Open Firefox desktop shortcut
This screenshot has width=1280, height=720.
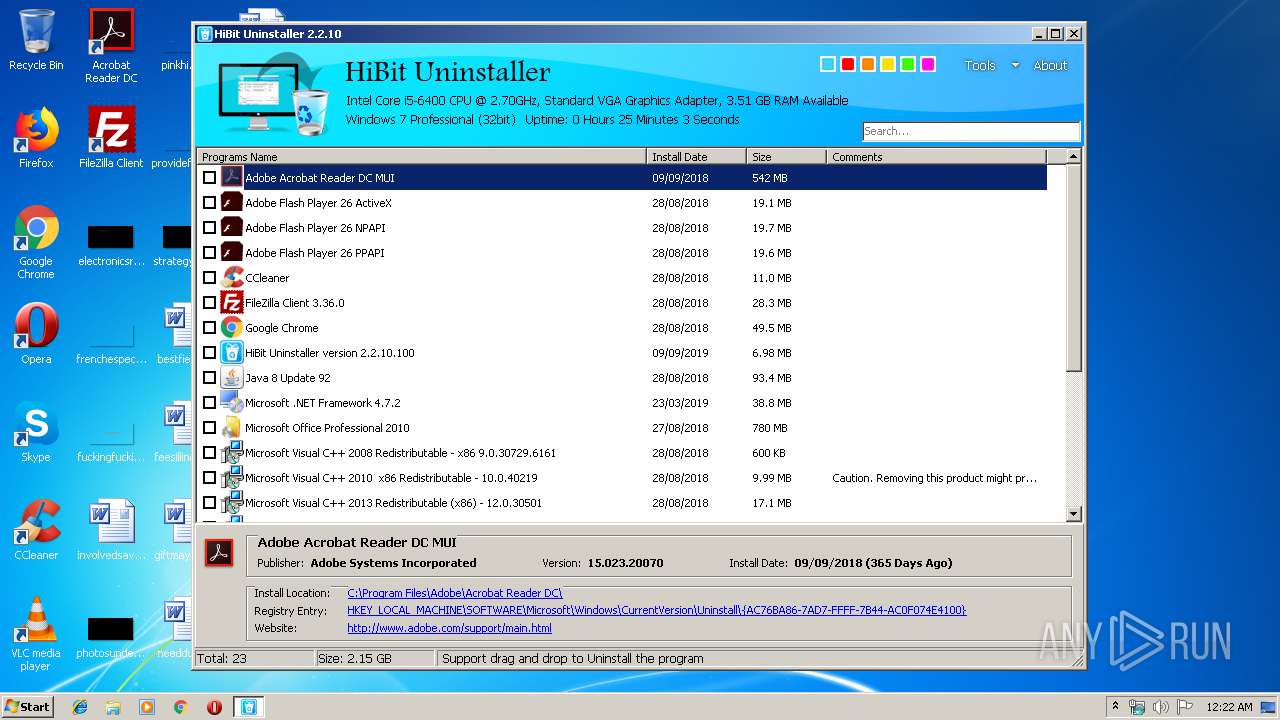click(36, 138)
